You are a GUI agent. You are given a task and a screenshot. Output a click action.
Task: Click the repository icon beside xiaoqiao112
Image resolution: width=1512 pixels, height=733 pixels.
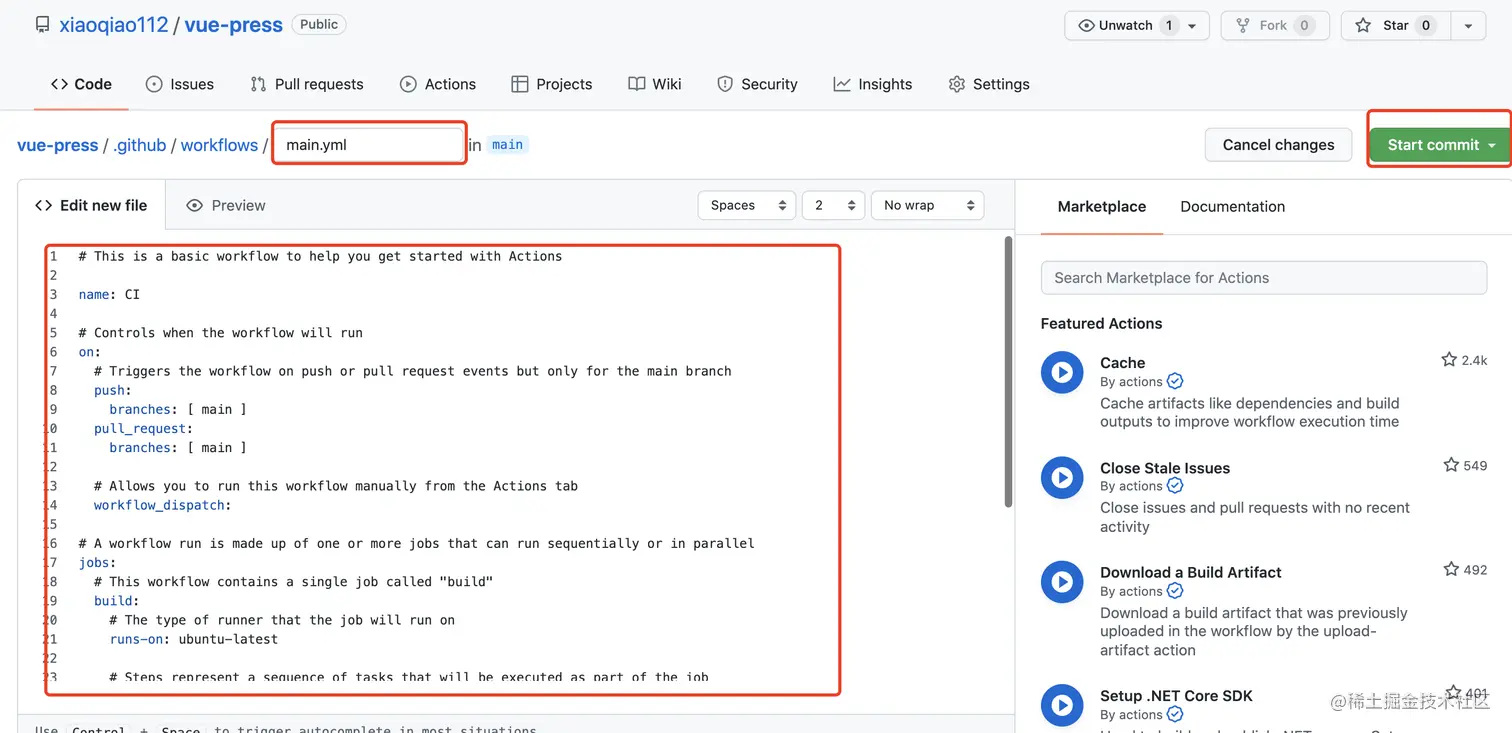click(42, 25)
